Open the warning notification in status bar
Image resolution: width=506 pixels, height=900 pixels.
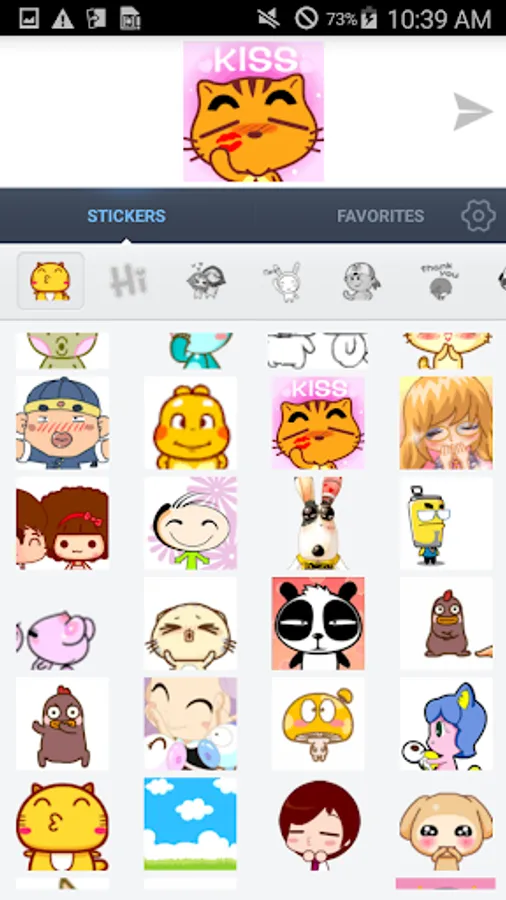coord(63,19)
